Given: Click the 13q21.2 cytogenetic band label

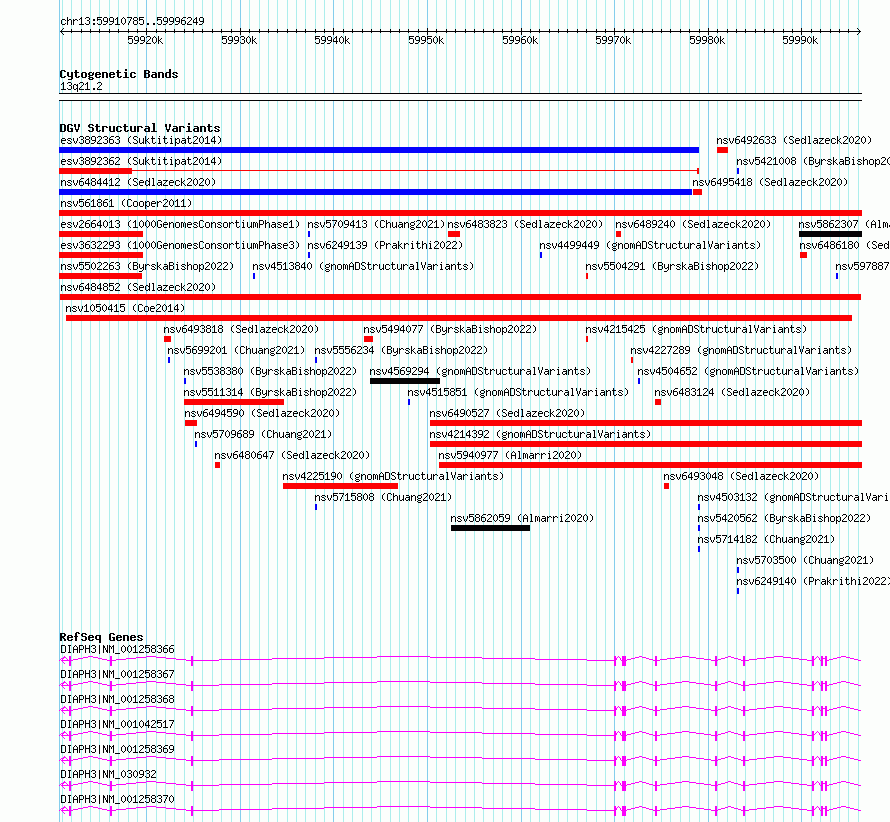Looking at the screenshot, I should tap(81, 86).
